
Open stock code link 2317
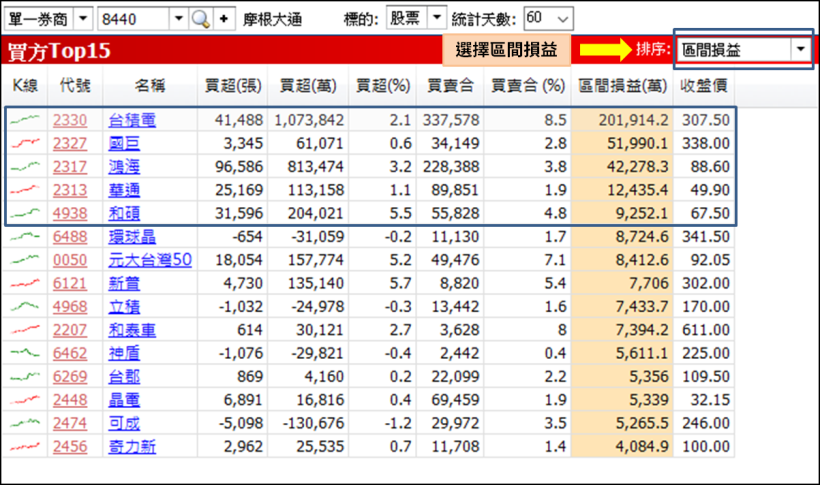[70, 167]
